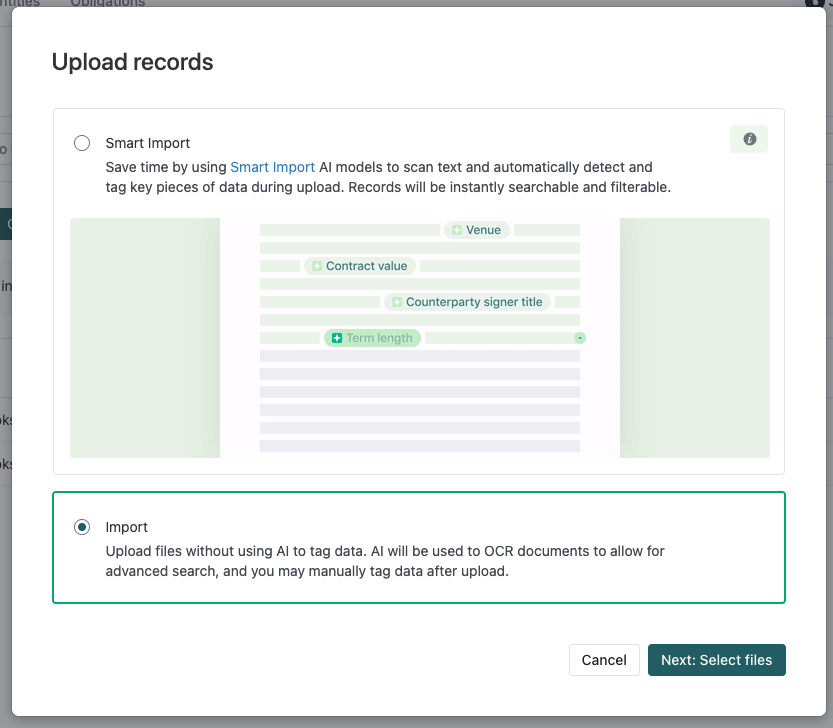Viewport: 833px width, 728px height.
Task: Click the plus icon beside Counterparty signer title
Action: coord(397,302)
